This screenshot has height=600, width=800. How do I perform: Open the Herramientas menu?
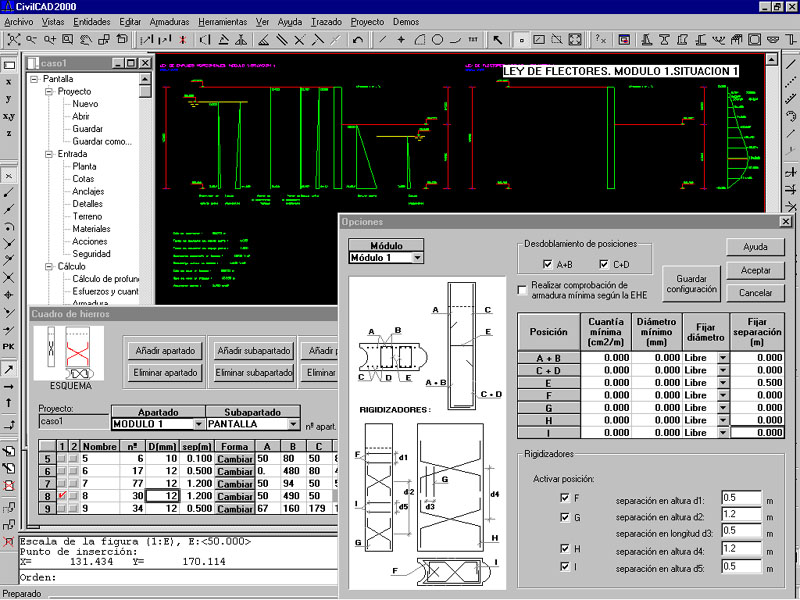[223, 21]
